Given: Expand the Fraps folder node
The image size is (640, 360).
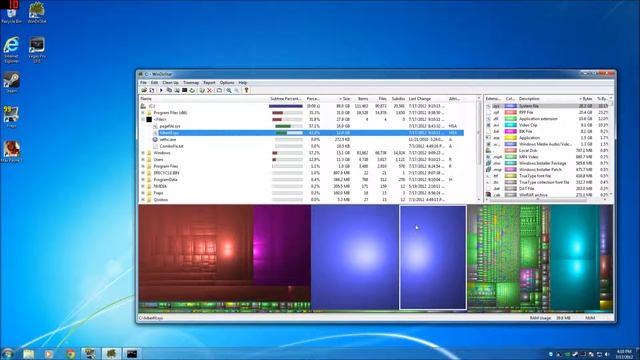Looking at the screenshot, I should pos(143,193).
